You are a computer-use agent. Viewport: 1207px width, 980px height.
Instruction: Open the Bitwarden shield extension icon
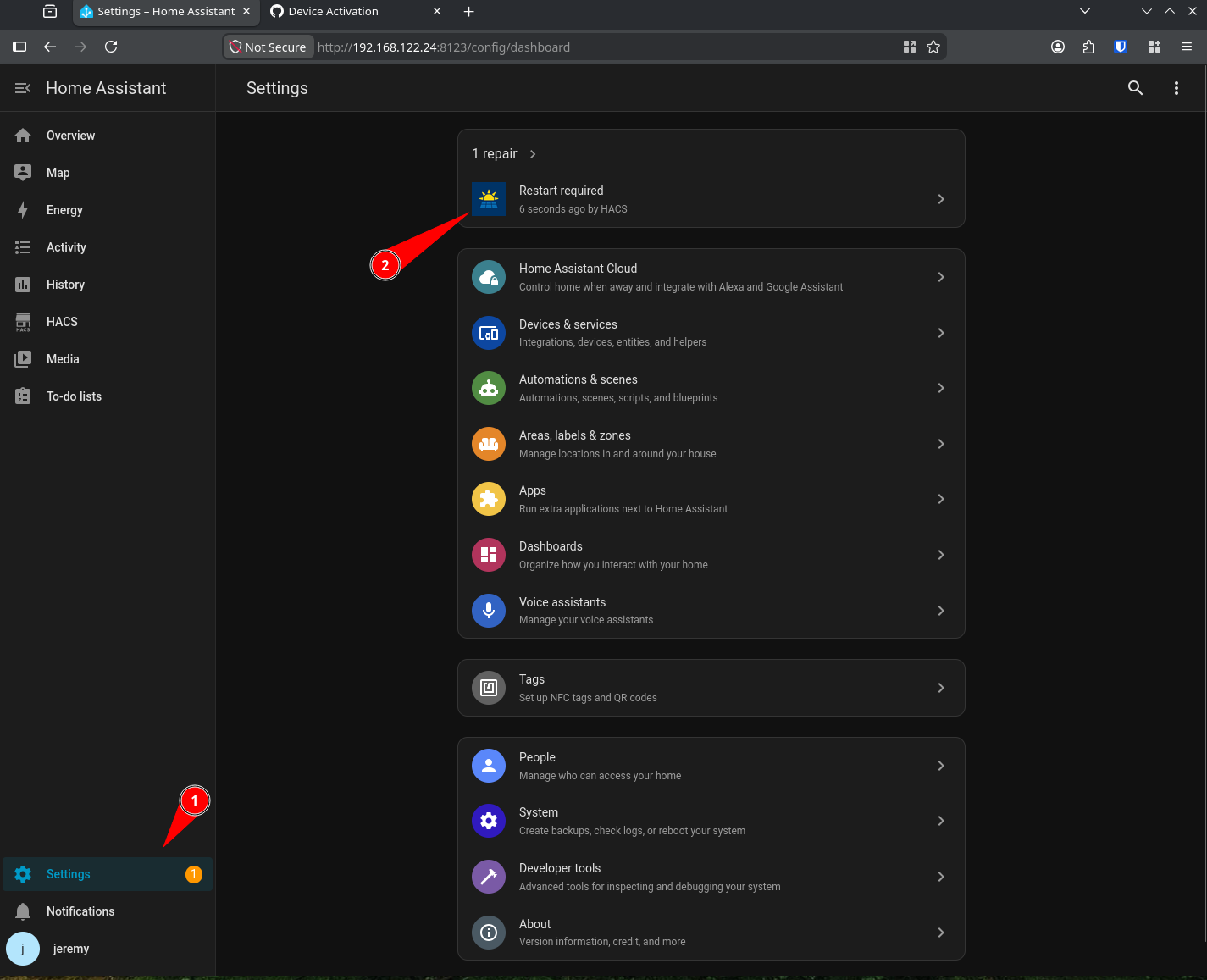(x=1121, y=47)
